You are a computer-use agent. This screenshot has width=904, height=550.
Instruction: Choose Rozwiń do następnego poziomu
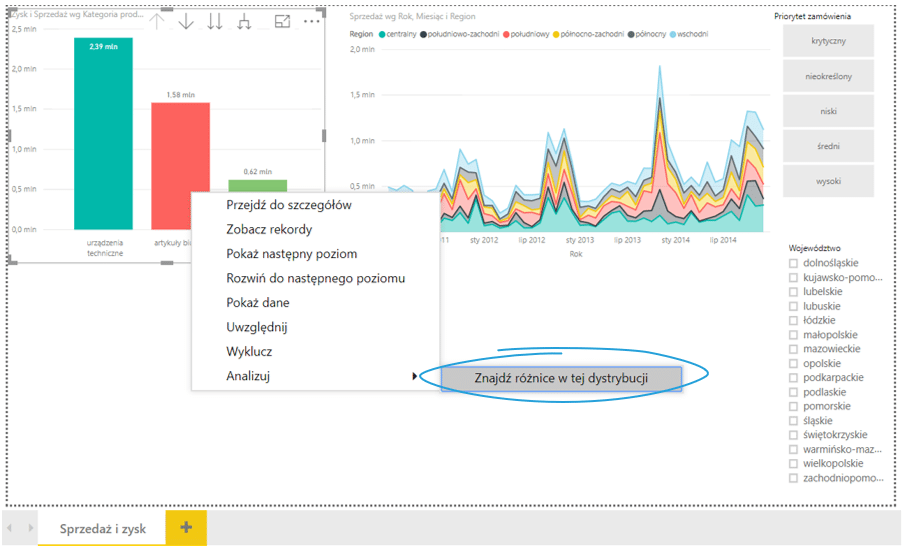click(x=315, y=278)
